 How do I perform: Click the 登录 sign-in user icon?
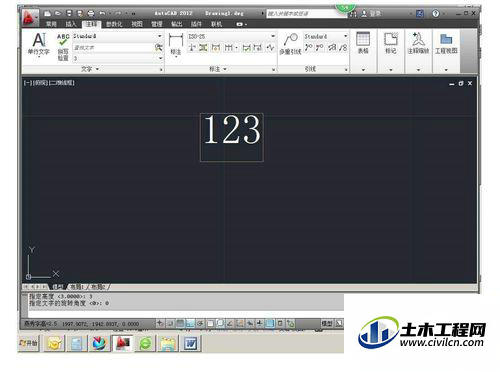[364, 13]
